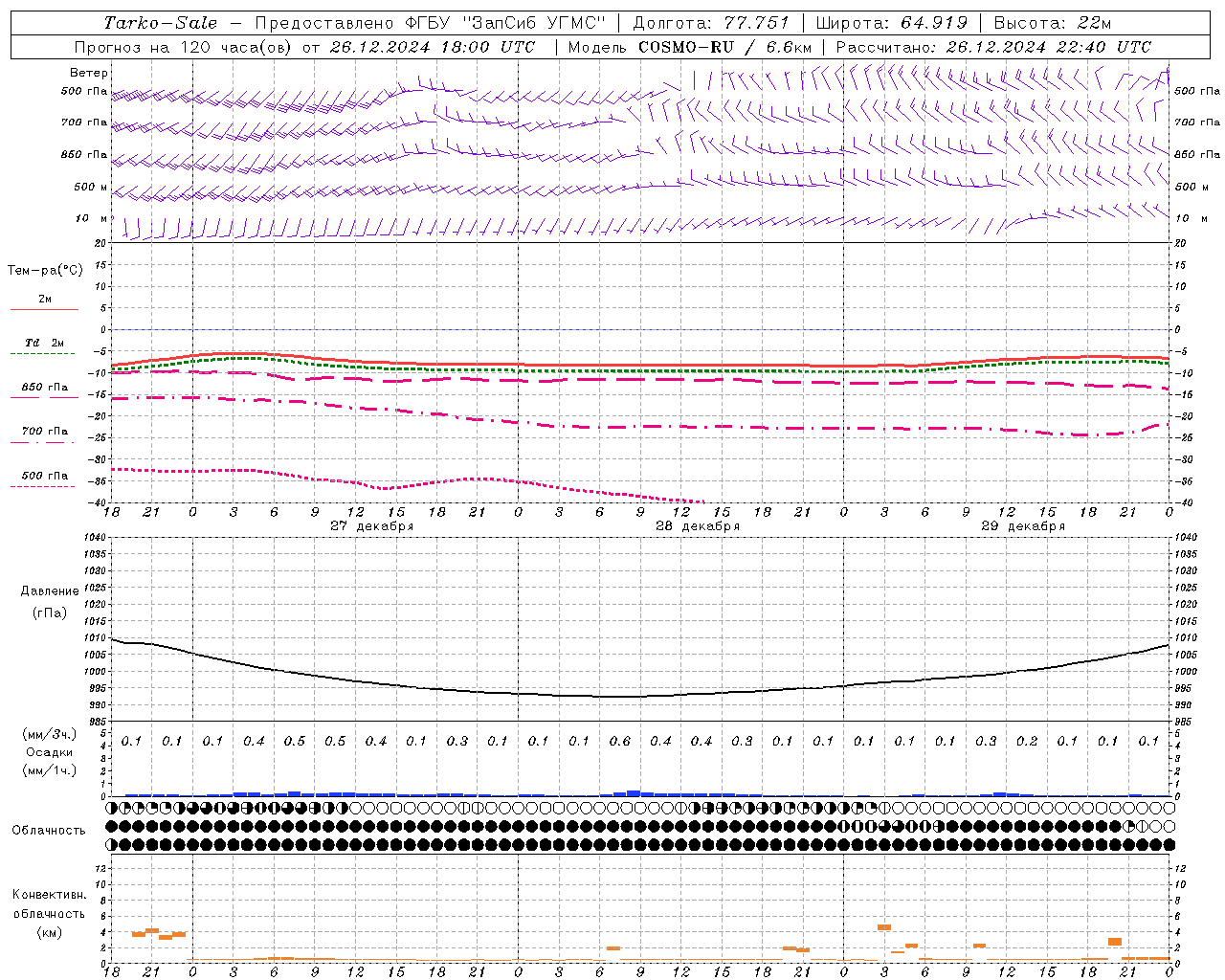The height and width of the screenshot is (980, 1225).
Task: Click the Конвективн. облачность label
Action: click(x=49, y=904)
